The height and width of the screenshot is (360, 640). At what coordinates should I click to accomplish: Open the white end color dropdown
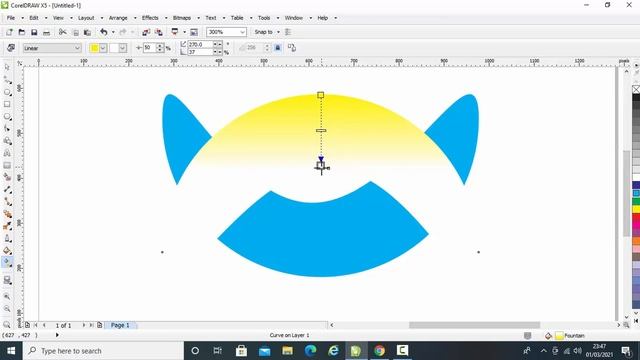[x=122, y=48]
